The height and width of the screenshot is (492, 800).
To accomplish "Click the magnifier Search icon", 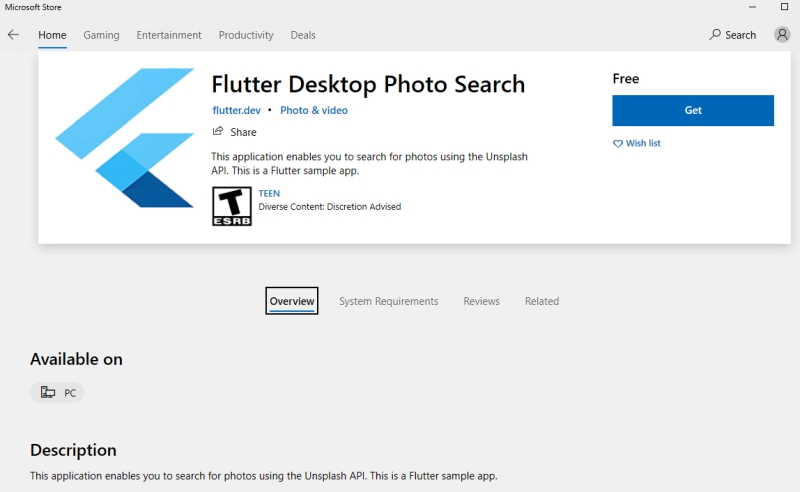I will click(715, 34).
